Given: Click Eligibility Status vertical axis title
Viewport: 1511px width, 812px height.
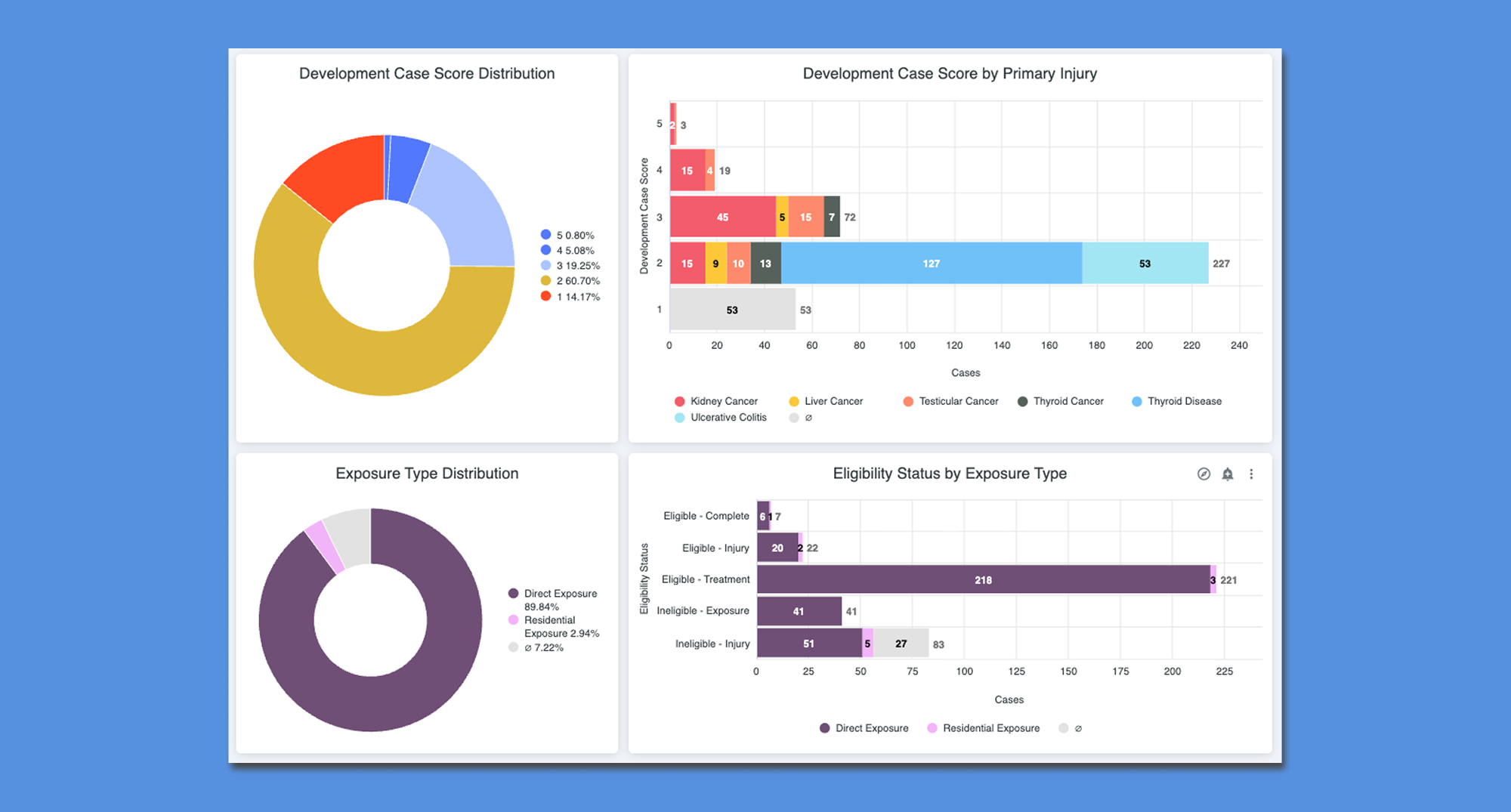Looking at the screenshot, I should click(644, 579).
